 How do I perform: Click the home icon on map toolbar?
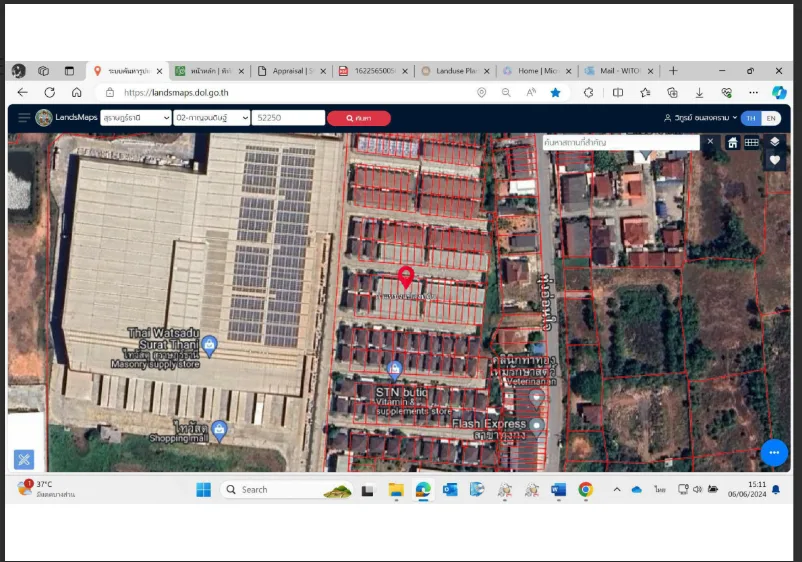732,143
